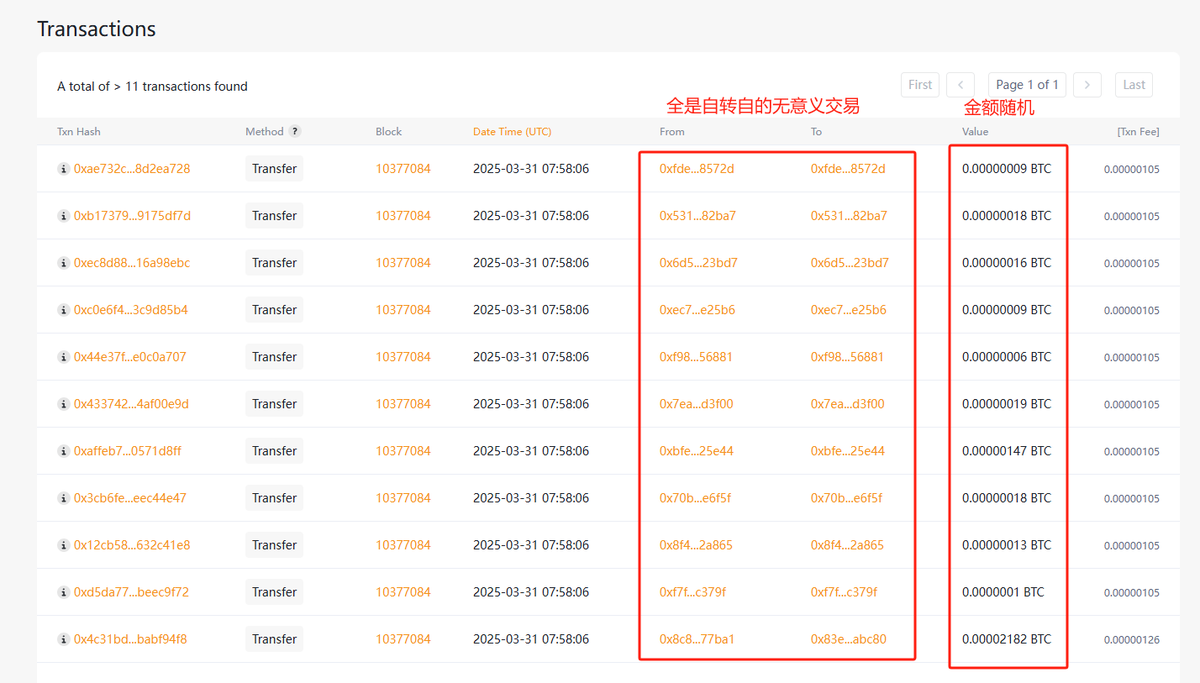Click info icon beside hash 0x3cb6fe...eec44e47

click(x=63, y=498)
